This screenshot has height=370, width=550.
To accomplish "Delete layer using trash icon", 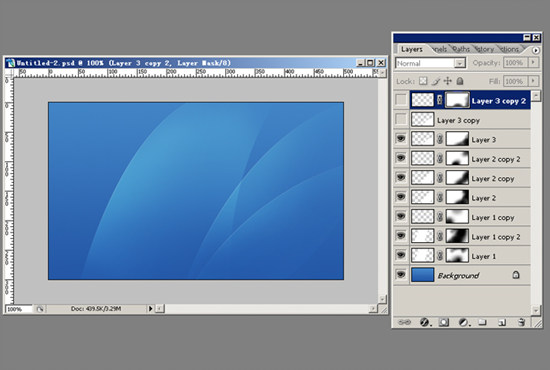I will pos(521,322).
